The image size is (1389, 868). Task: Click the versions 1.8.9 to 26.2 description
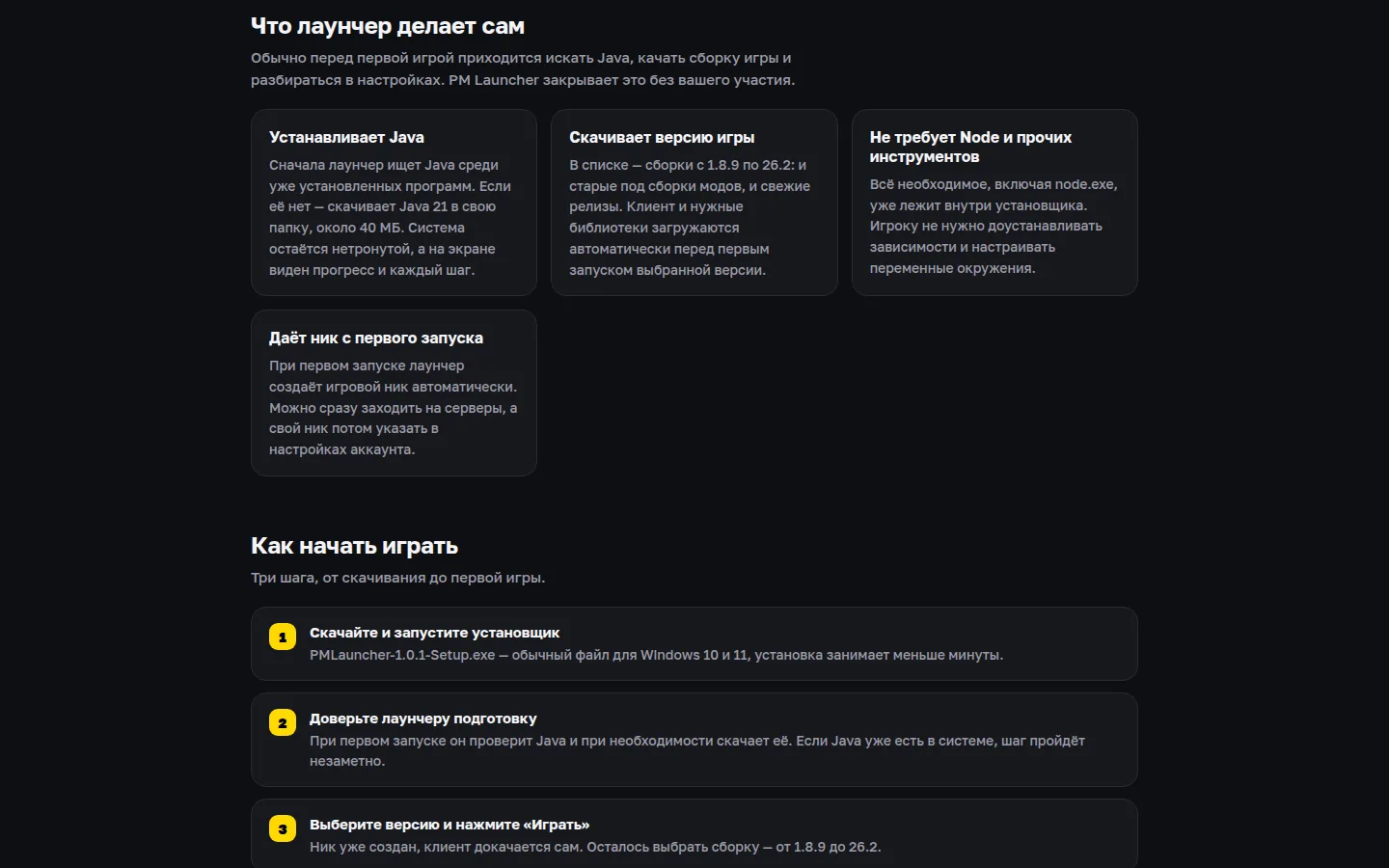pos(690,217)
